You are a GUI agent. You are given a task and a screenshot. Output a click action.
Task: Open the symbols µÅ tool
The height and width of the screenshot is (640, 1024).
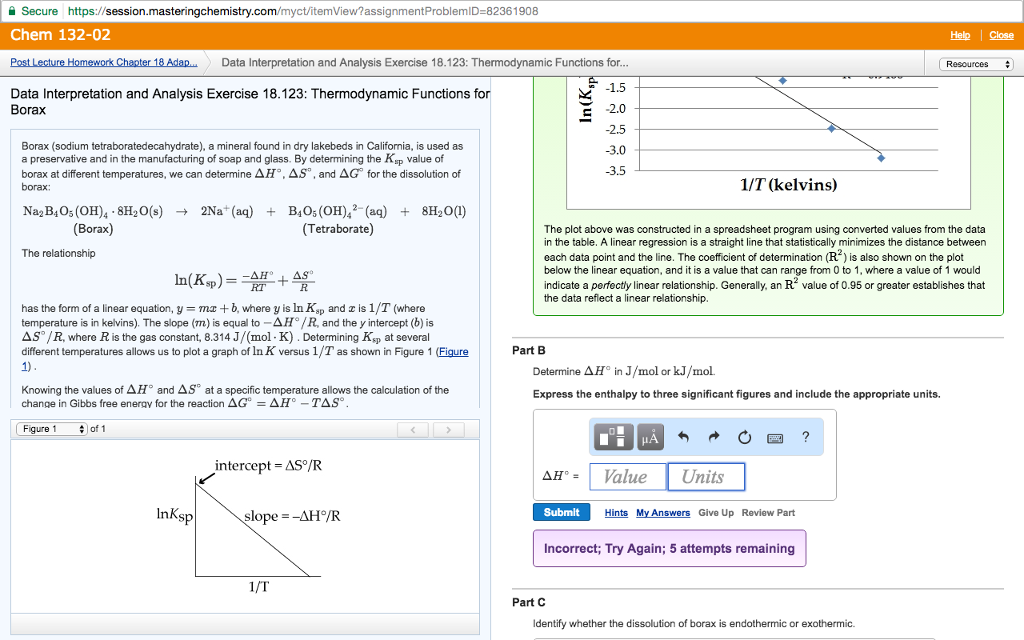tap(649, 437)
